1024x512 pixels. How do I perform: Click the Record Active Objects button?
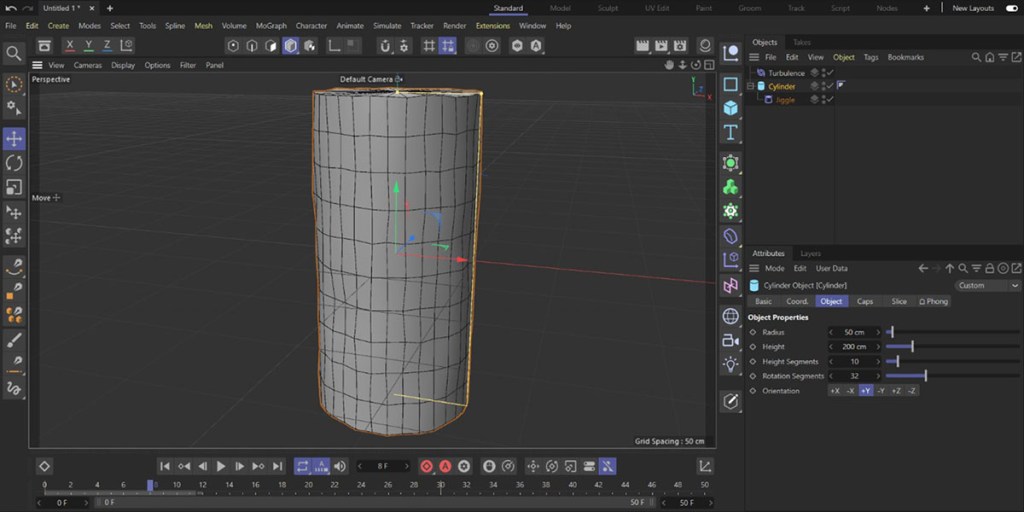[x=426, y=466]
